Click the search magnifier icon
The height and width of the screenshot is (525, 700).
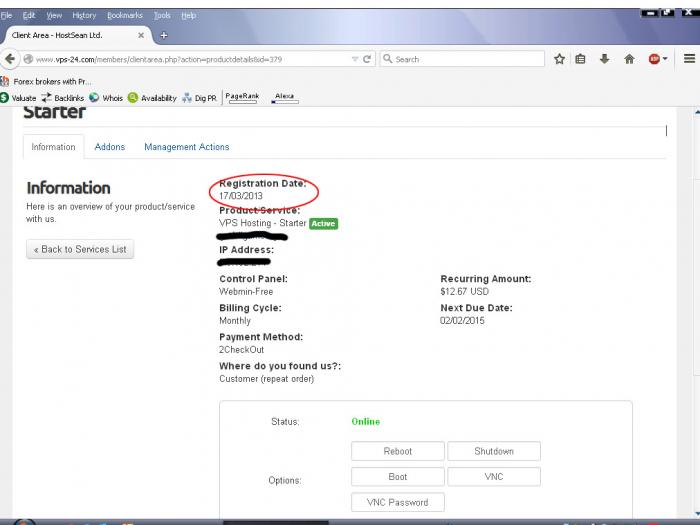point(388,59)
